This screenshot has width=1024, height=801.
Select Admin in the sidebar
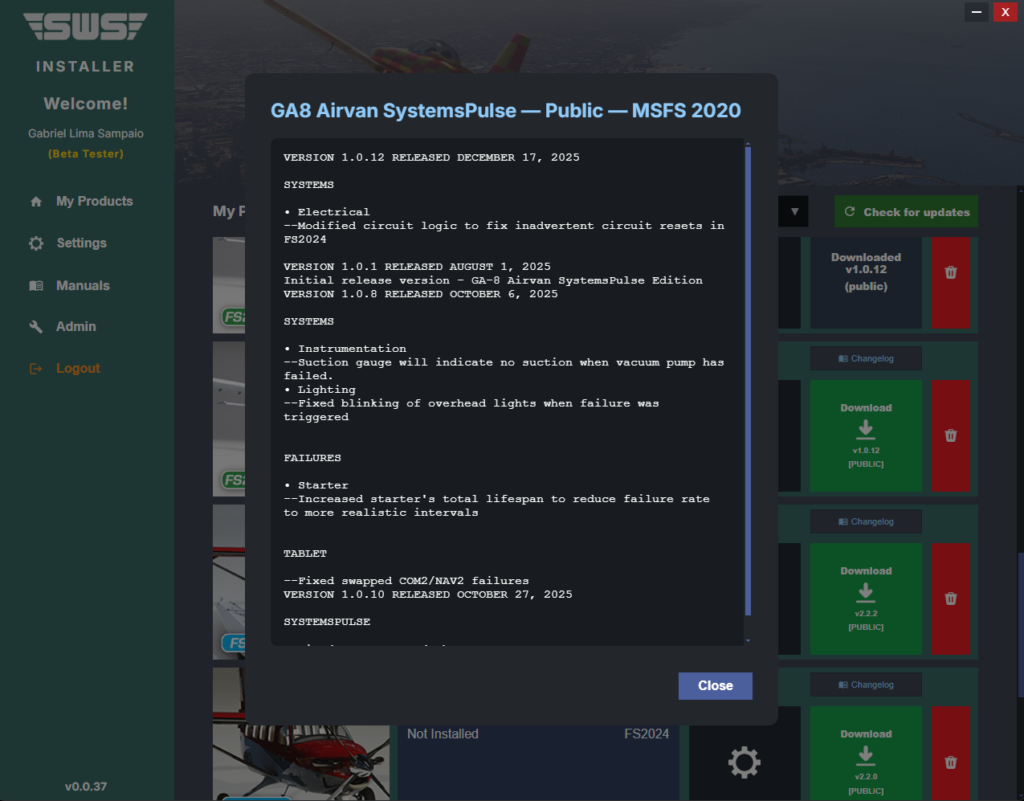point(76,326)
